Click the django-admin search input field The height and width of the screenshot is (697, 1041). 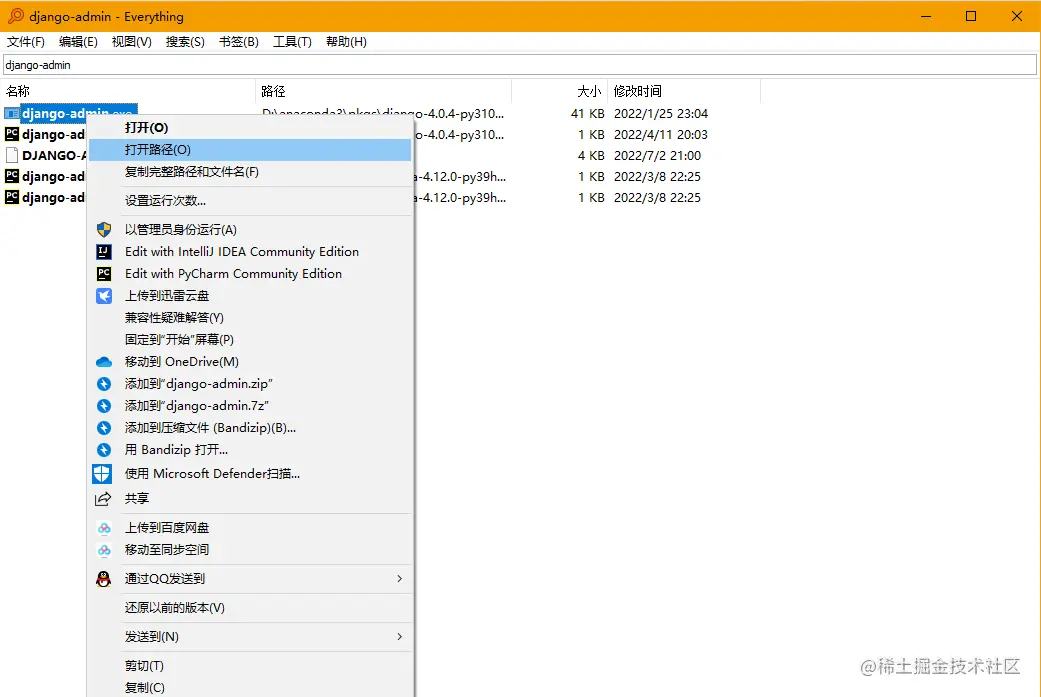520,65
